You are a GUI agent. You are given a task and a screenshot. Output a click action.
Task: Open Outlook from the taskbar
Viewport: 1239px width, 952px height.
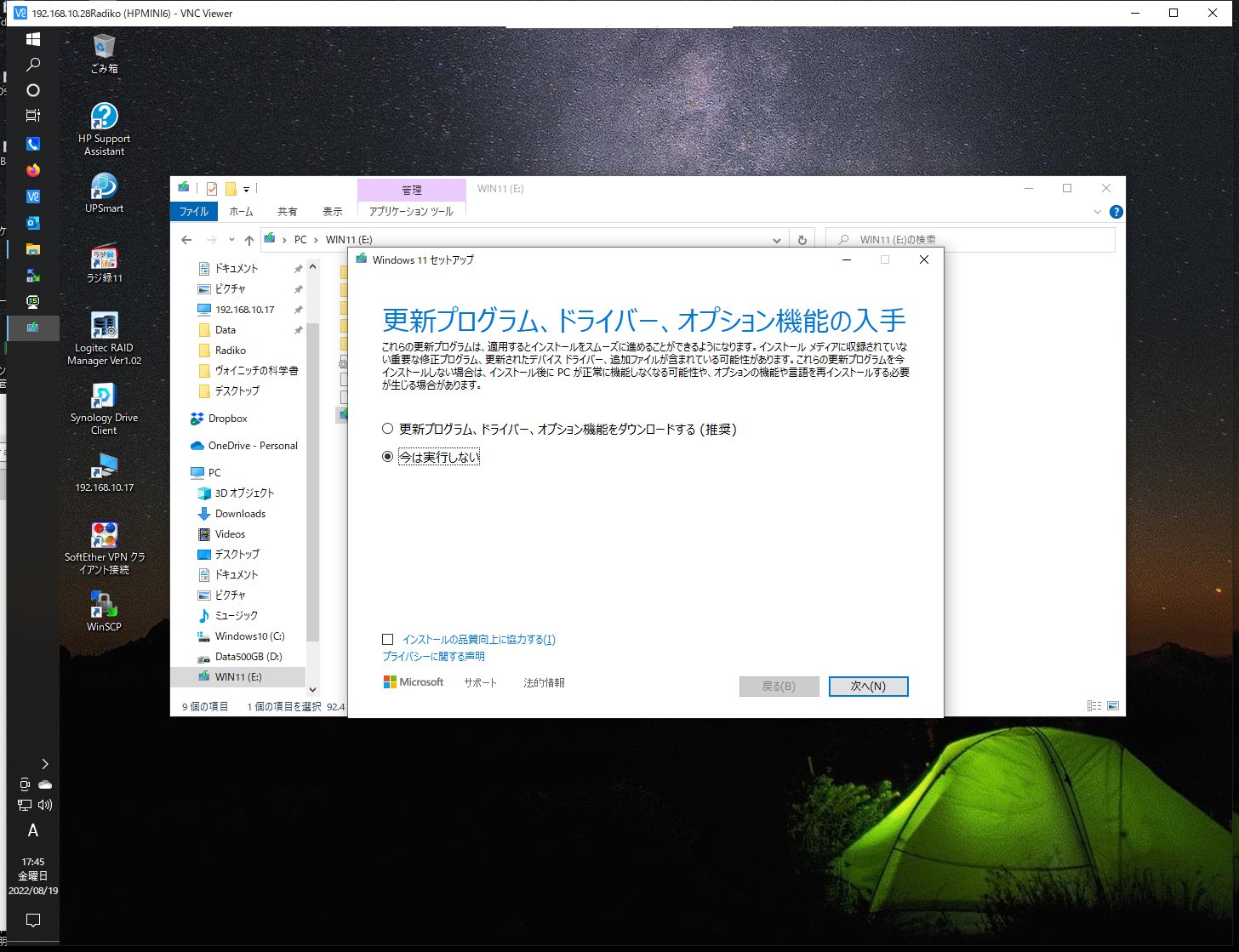pos(33,223)
